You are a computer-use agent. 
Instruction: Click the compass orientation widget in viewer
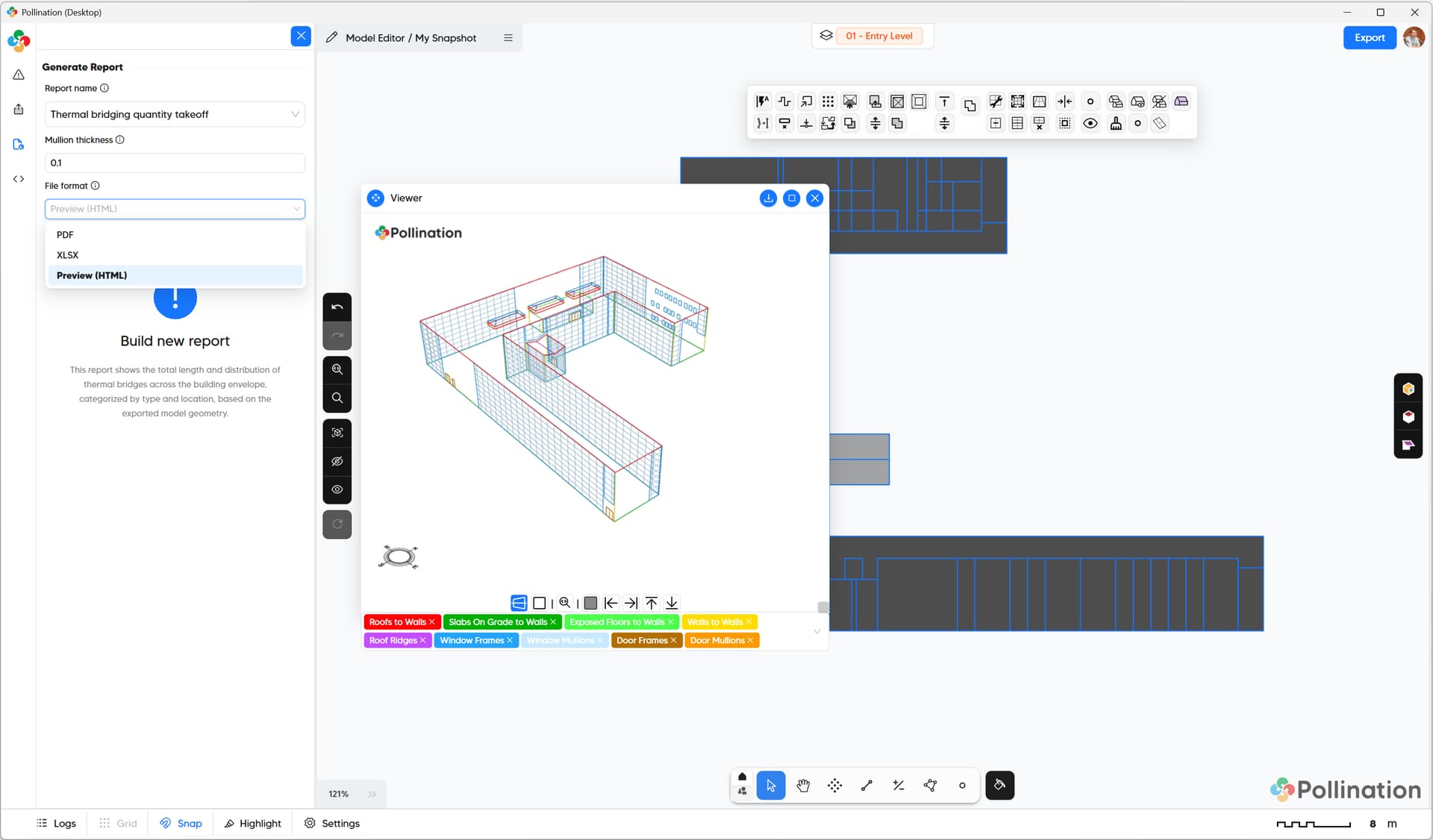point(399,557)
